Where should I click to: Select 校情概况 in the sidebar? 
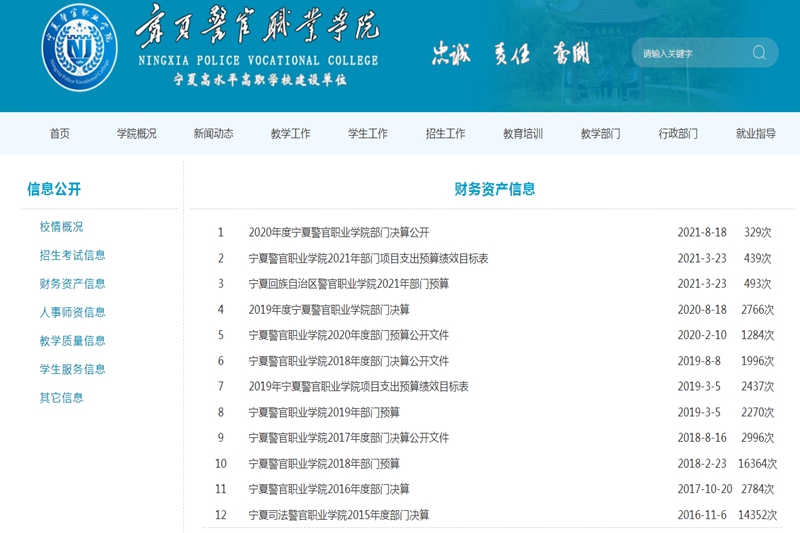click(62, 227)
